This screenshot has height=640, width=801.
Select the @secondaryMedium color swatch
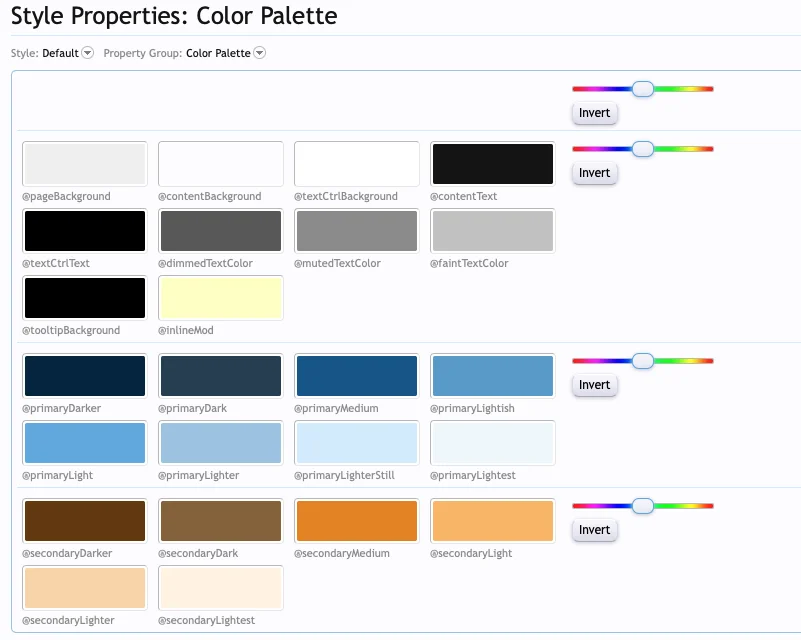356,520
